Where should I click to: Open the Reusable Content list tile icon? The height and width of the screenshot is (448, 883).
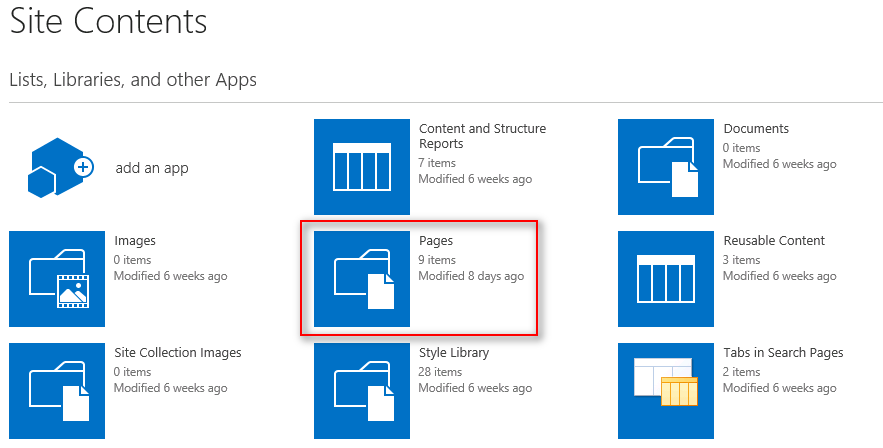point(666,279)
